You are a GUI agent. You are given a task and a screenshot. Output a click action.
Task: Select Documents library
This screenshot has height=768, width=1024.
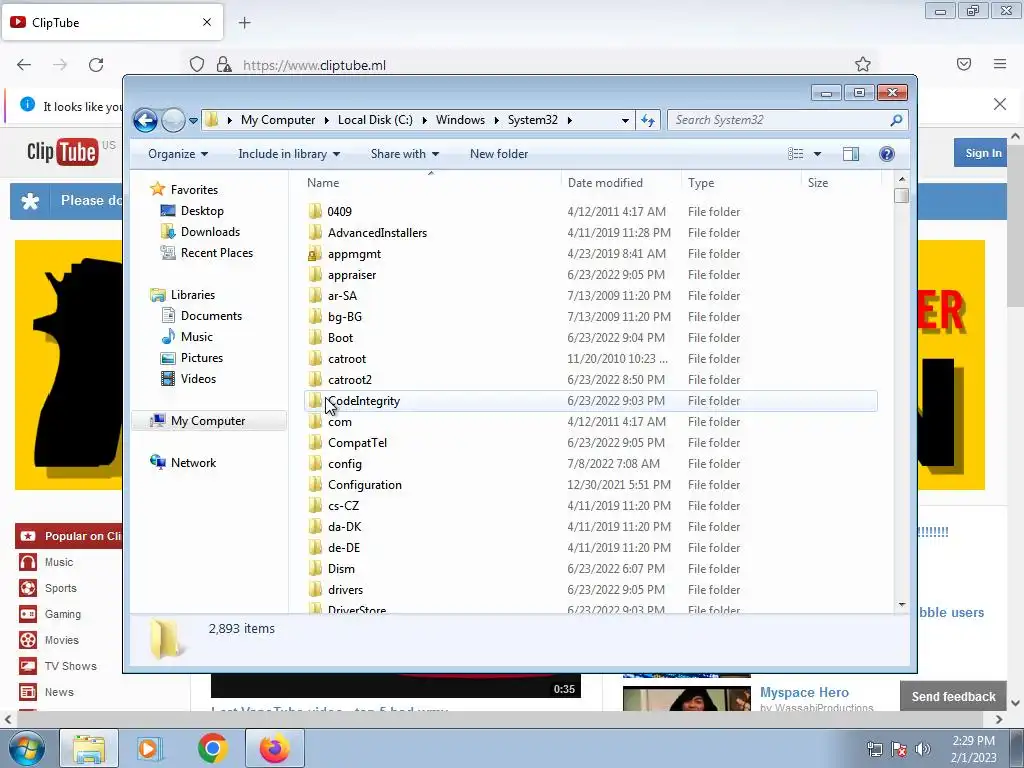click(x=211, y=316)
